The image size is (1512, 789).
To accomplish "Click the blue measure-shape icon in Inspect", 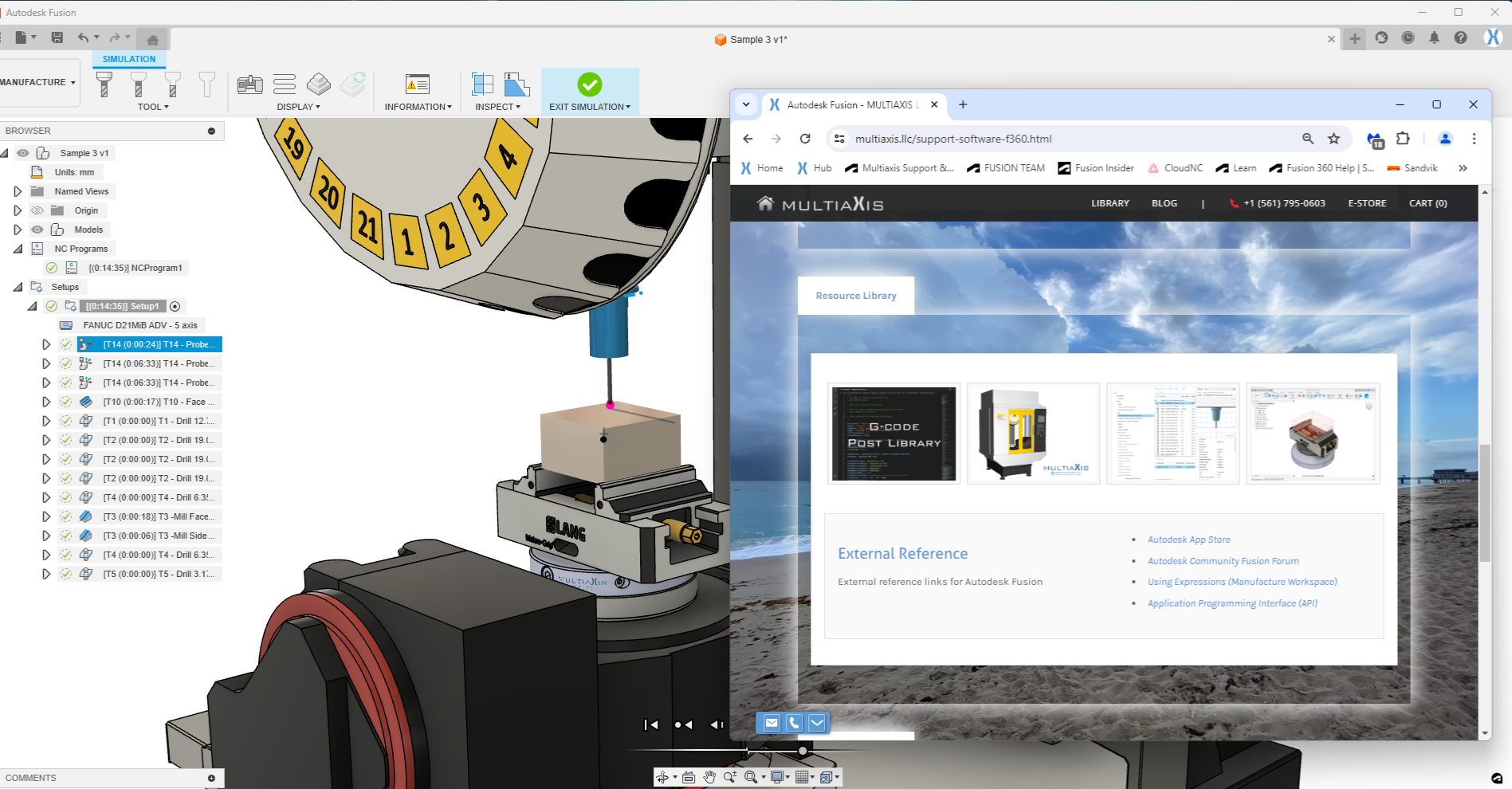I will [x=516, y=84].
